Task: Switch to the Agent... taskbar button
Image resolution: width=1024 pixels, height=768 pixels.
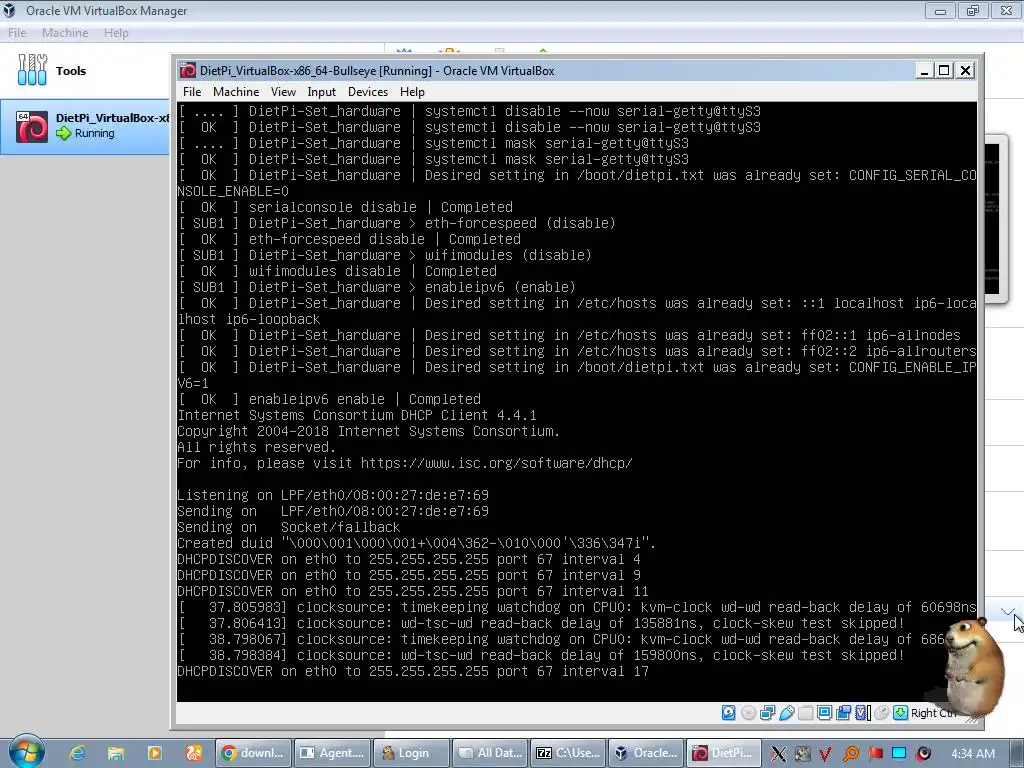Action: [x=332, y=753]
